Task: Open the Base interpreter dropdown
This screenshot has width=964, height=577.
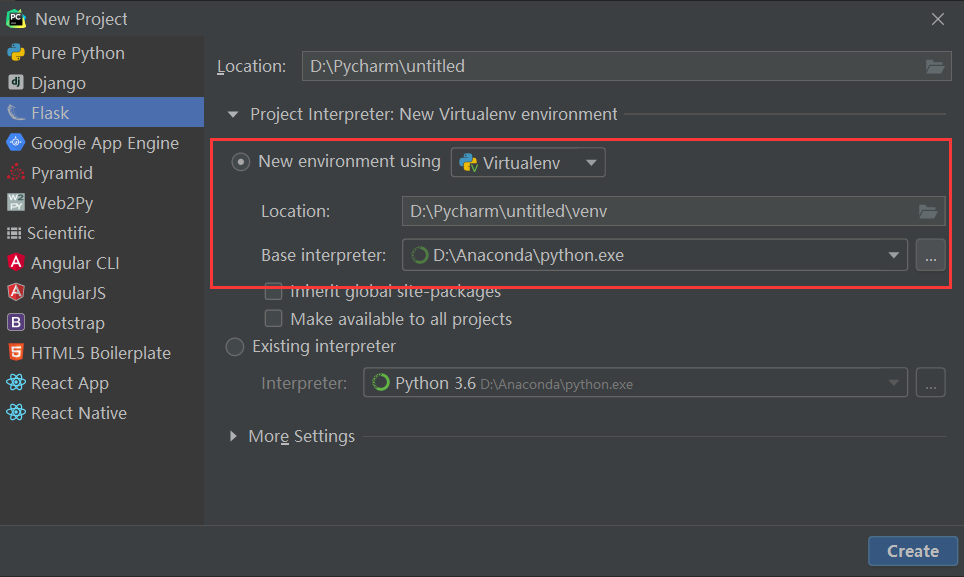Action: [655, 255]
